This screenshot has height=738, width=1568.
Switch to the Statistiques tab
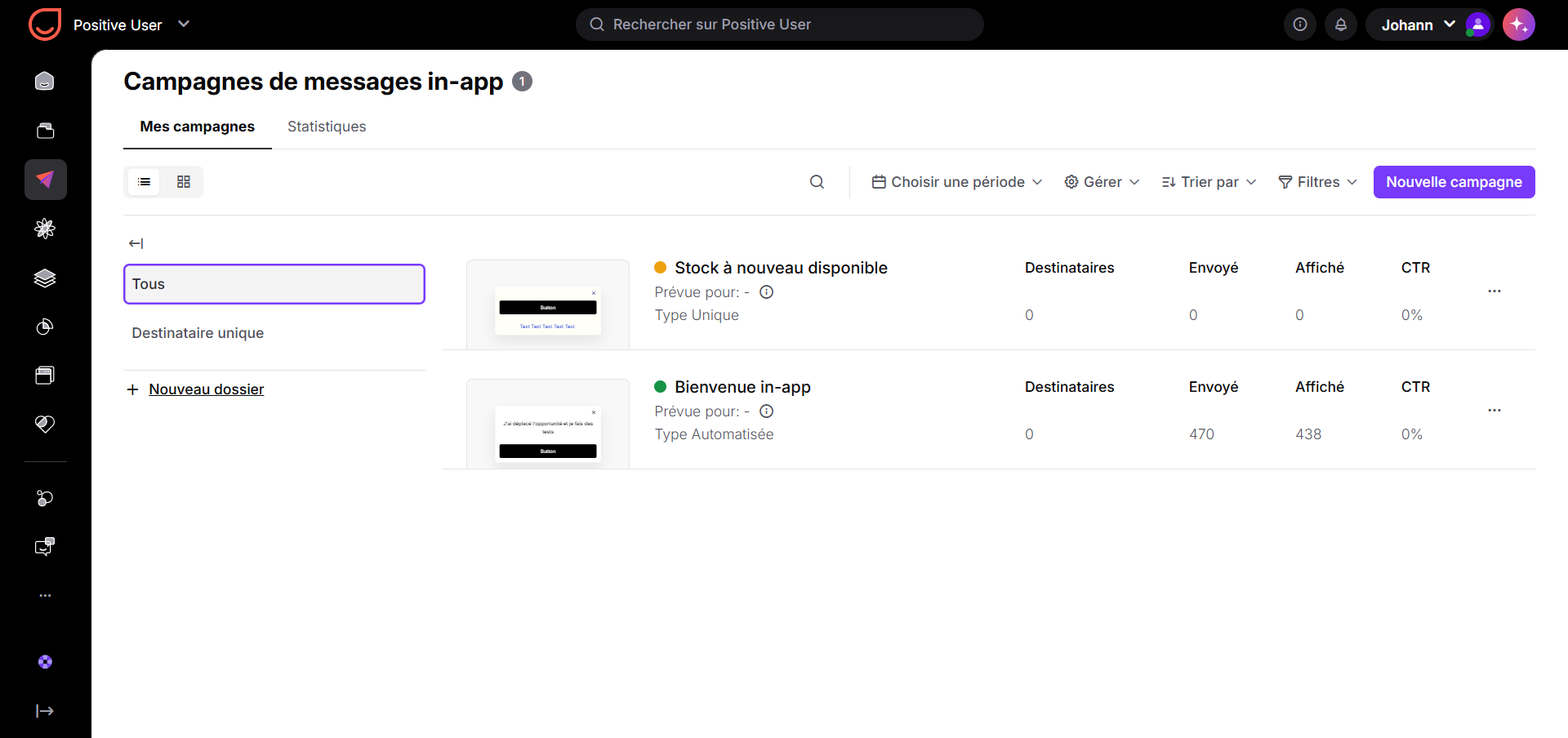click(327, 127)
